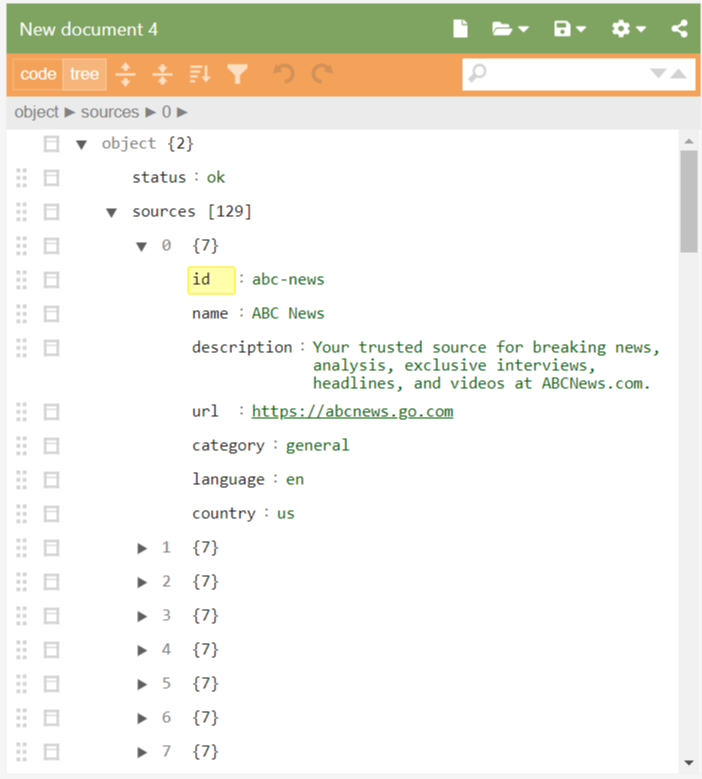This screenshot has height=779, width=702.
Task: Select '0' in the breadcrumb path
Action: click(166, 112)
